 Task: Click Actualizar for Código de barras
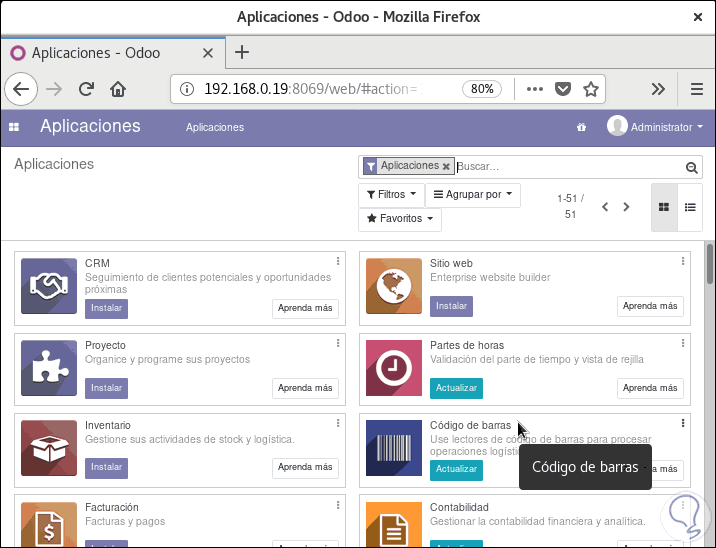tap(456, 470)
